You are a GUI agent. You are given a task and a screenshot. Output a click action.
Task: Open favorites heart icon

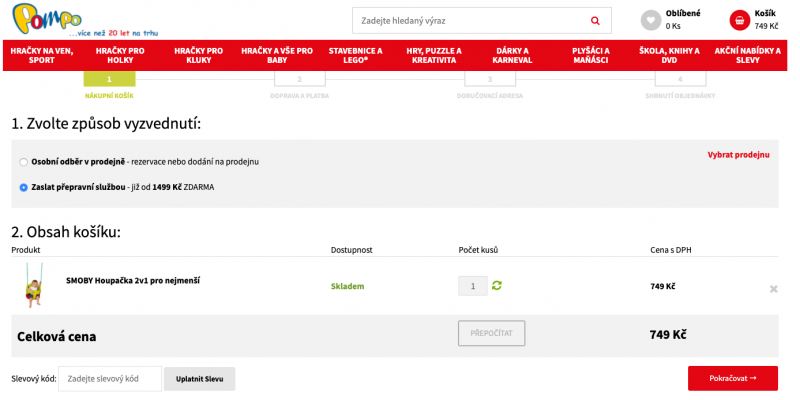pyautogui.click(x=651, y=20)
